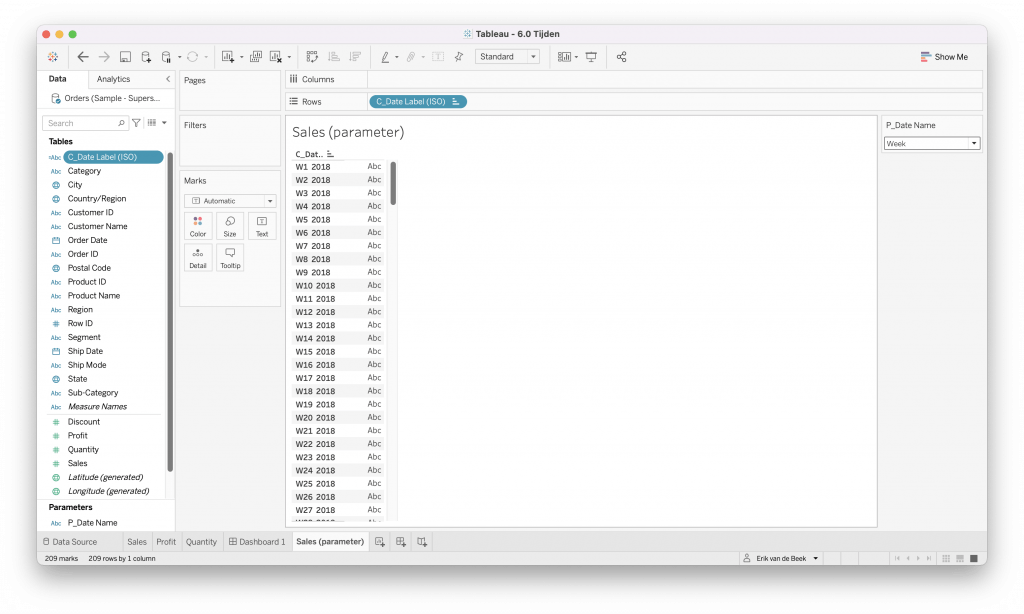The height and width of the screenshot is (614, 1024).
Task: Collapse the Data pane with the chevron
Action: click(168, 79)
